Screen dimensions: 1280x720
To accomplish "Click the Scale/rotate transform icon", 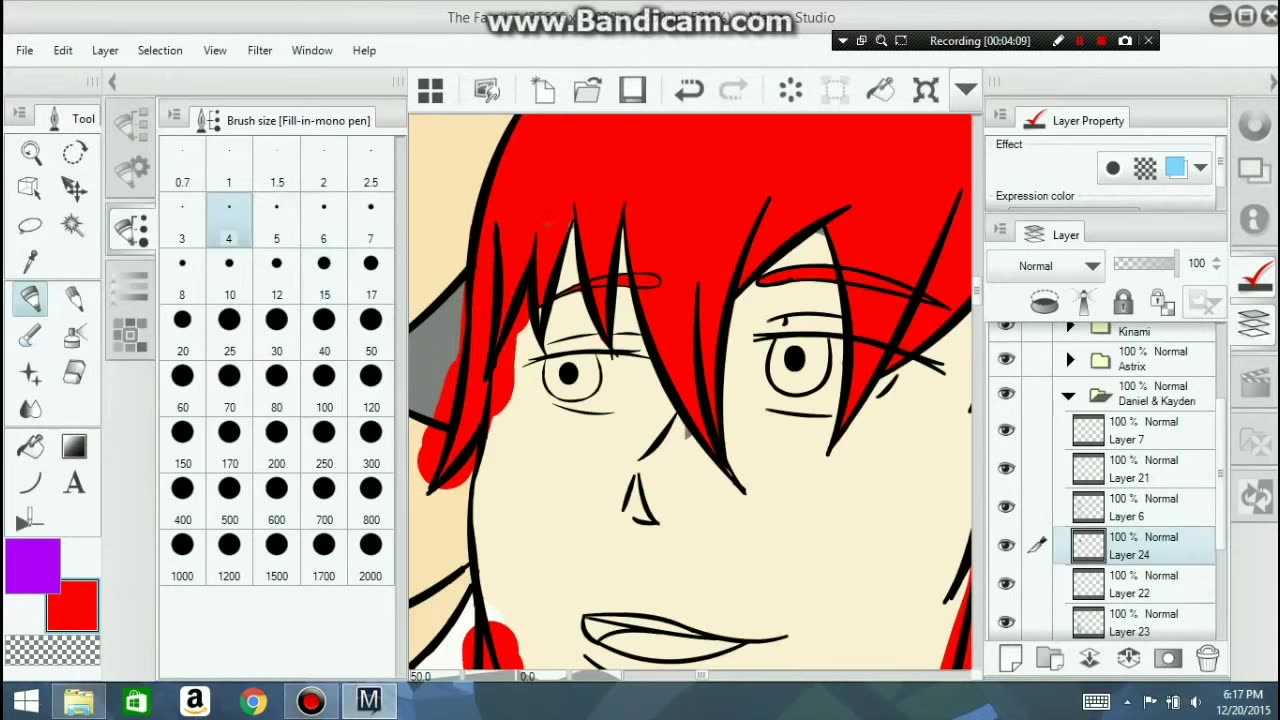I will [926, 91].
